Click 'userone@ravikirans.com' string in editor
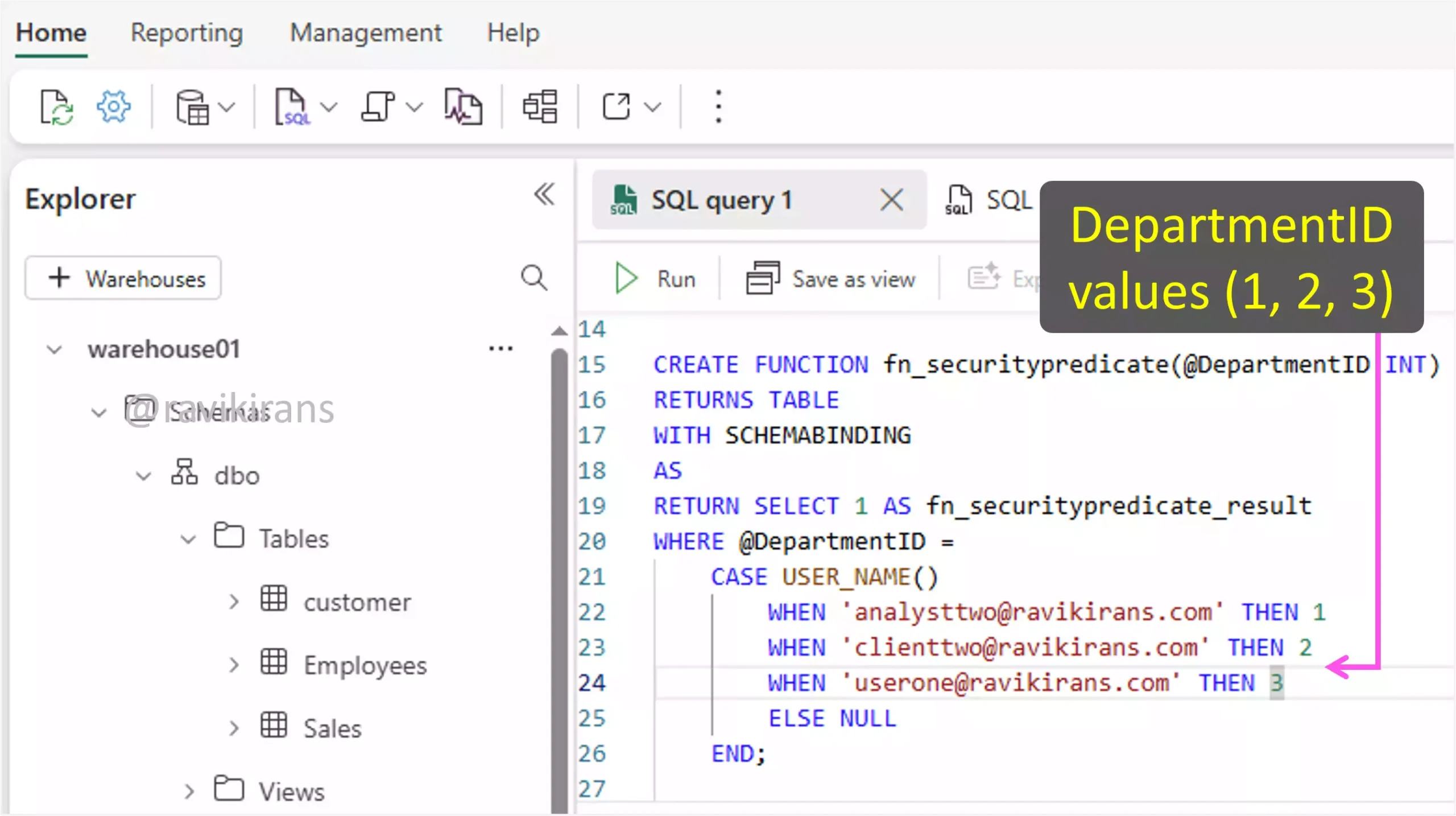 1012,683
